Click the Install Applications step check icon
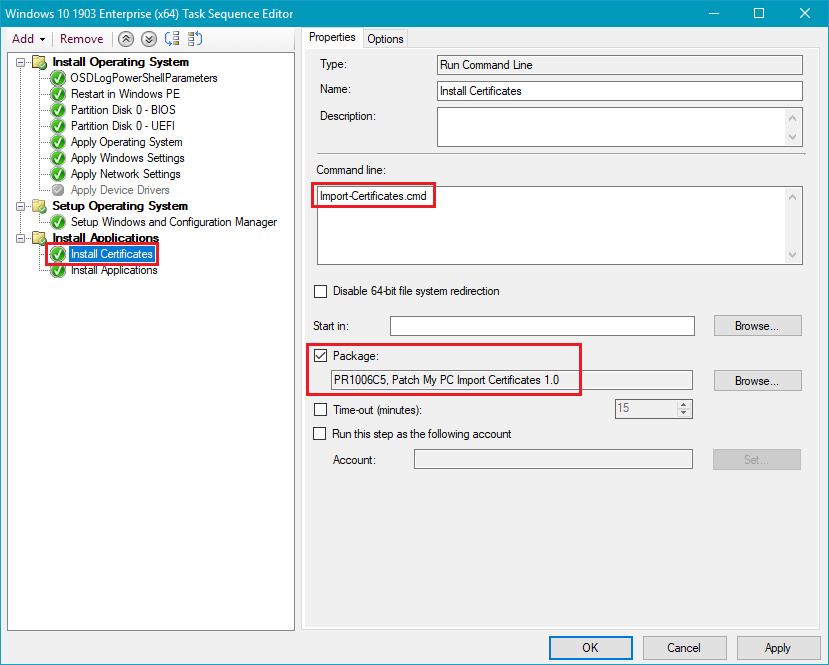The height and width of the screenshot is (665, 829). point(58,270)
